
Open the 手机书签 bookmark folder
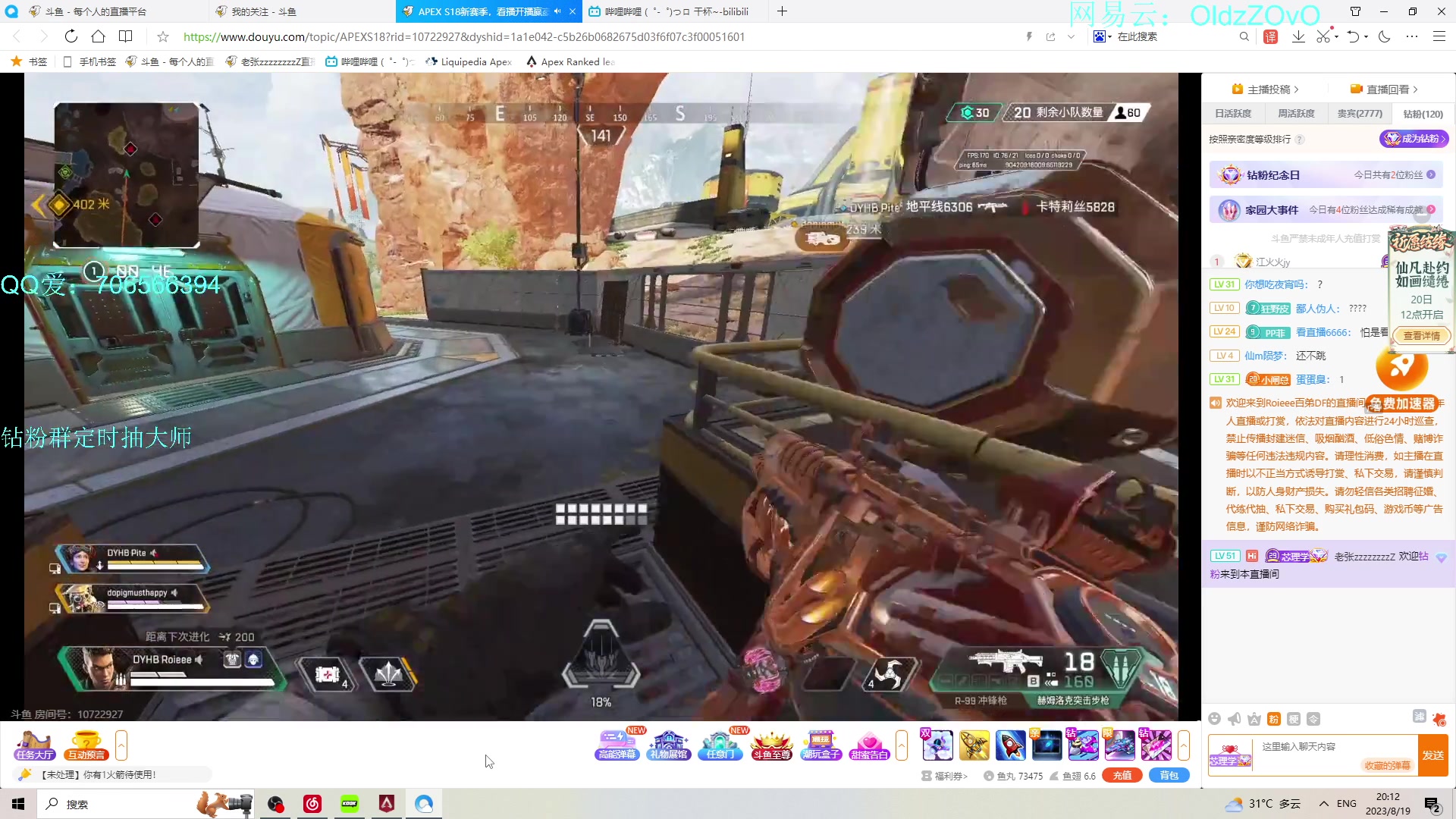[89, 61]
